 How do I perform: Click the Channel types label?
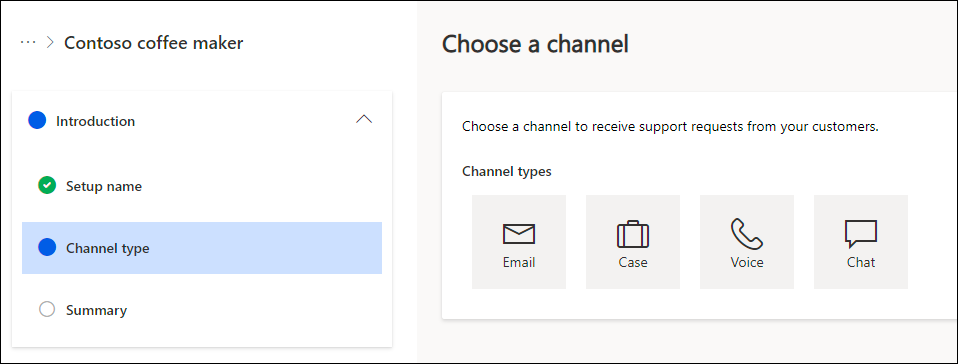click(506, 172)
